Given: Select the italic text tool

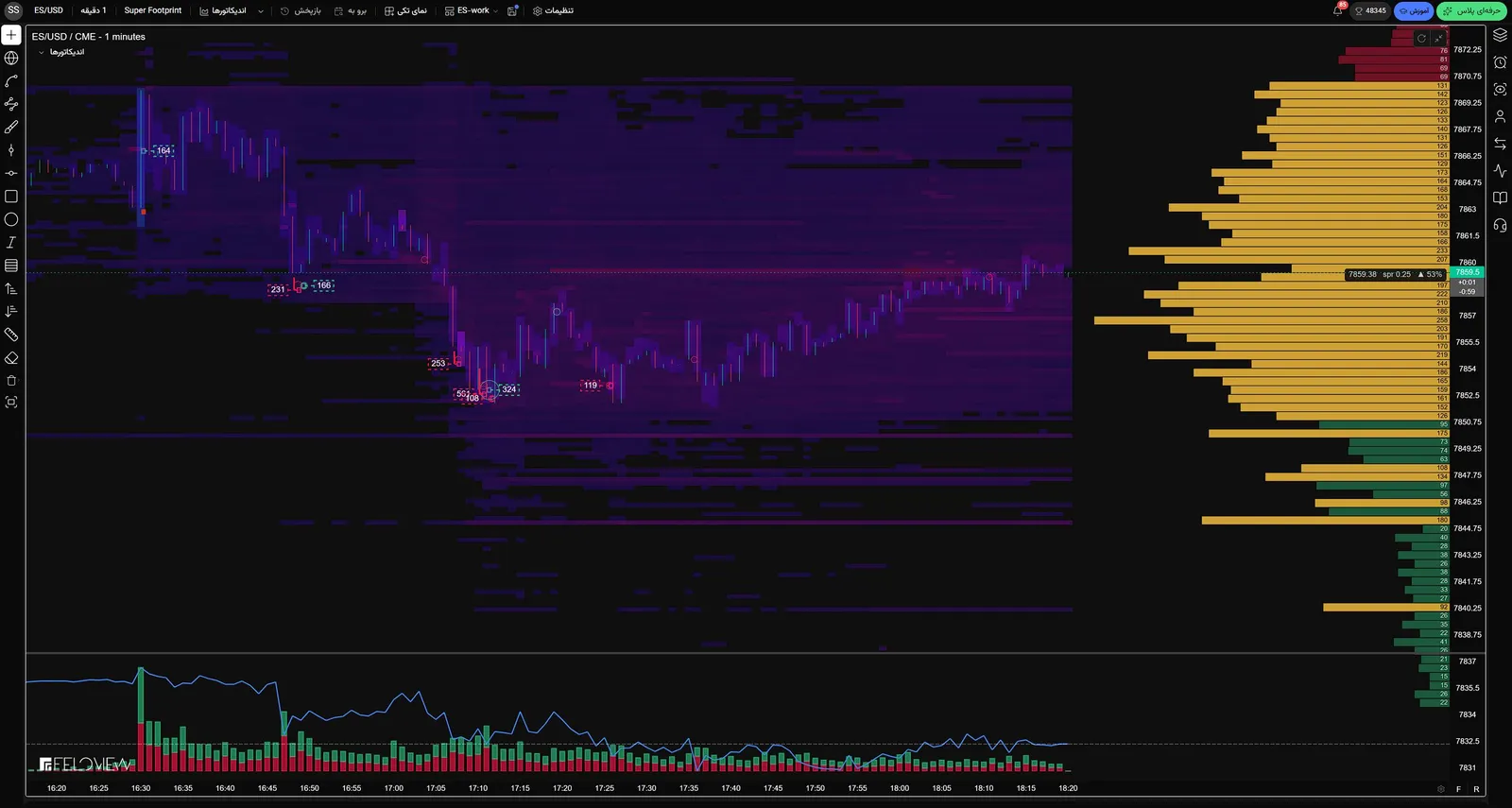Looking at the screenshot, I should [x=11, y=242].
